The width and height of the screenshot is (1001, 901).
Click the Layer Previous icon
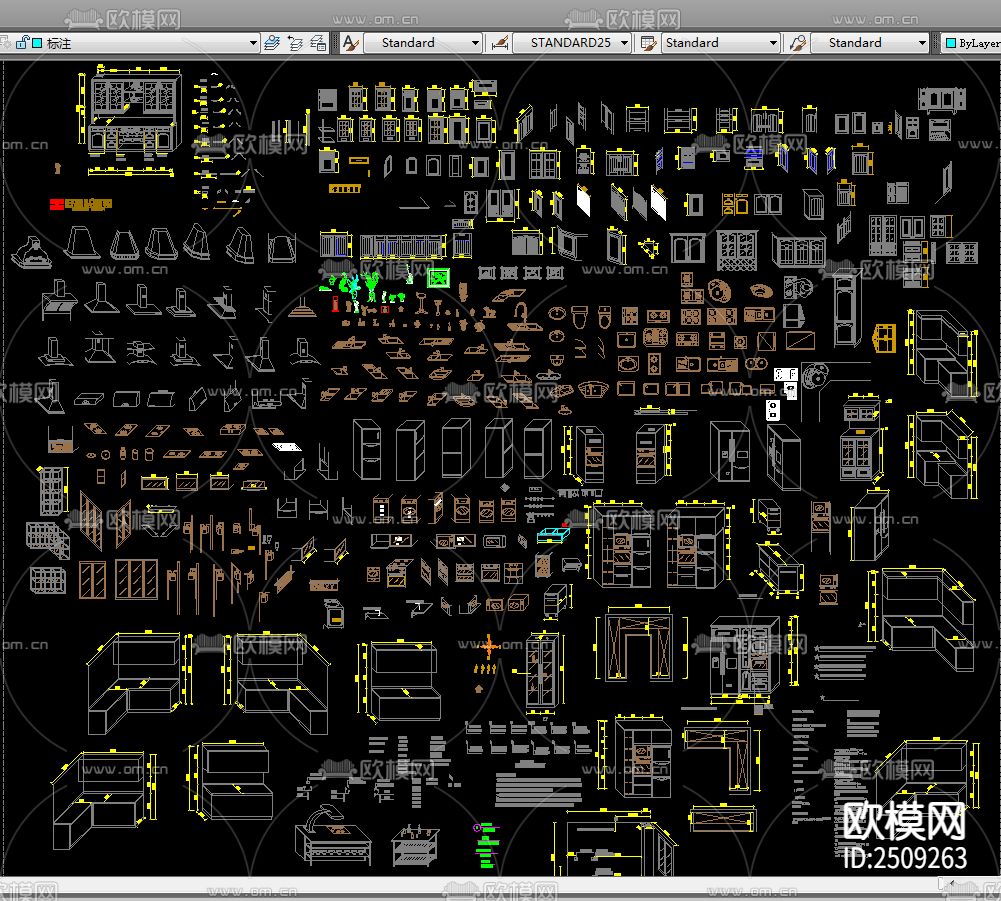click(x=295, y=43)
